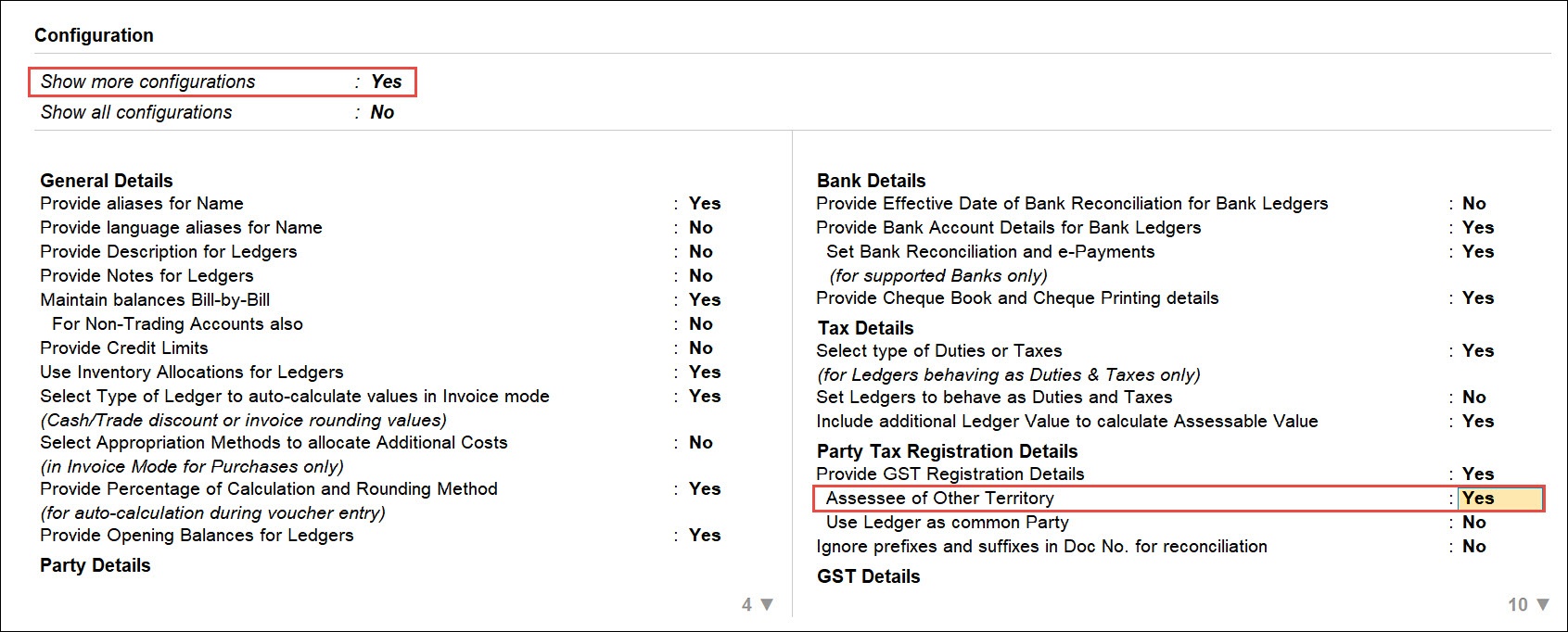
Task: Set the For Non-Trading Accounts also value
Action: (x=701, y=323)
